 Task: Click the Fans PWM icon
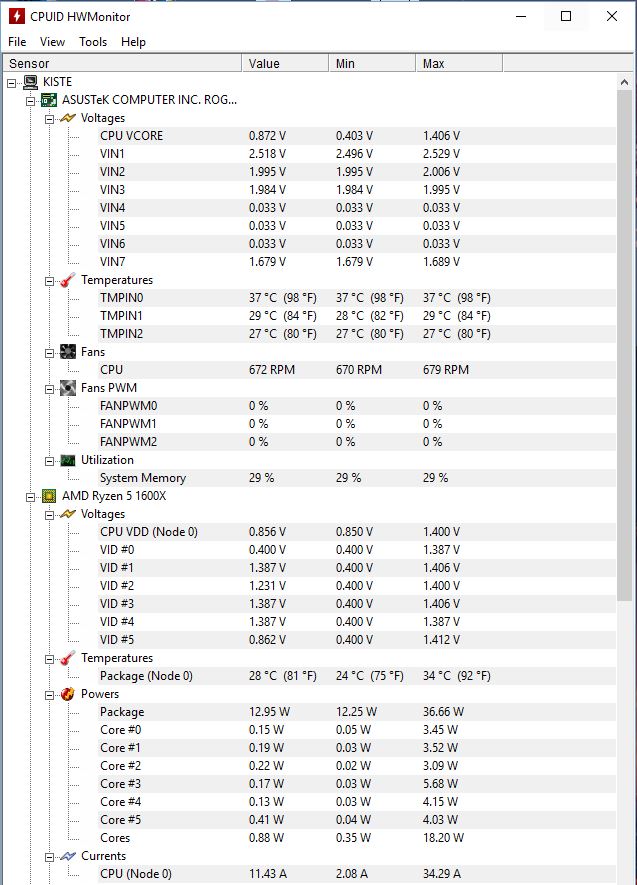tap(68, 388)
